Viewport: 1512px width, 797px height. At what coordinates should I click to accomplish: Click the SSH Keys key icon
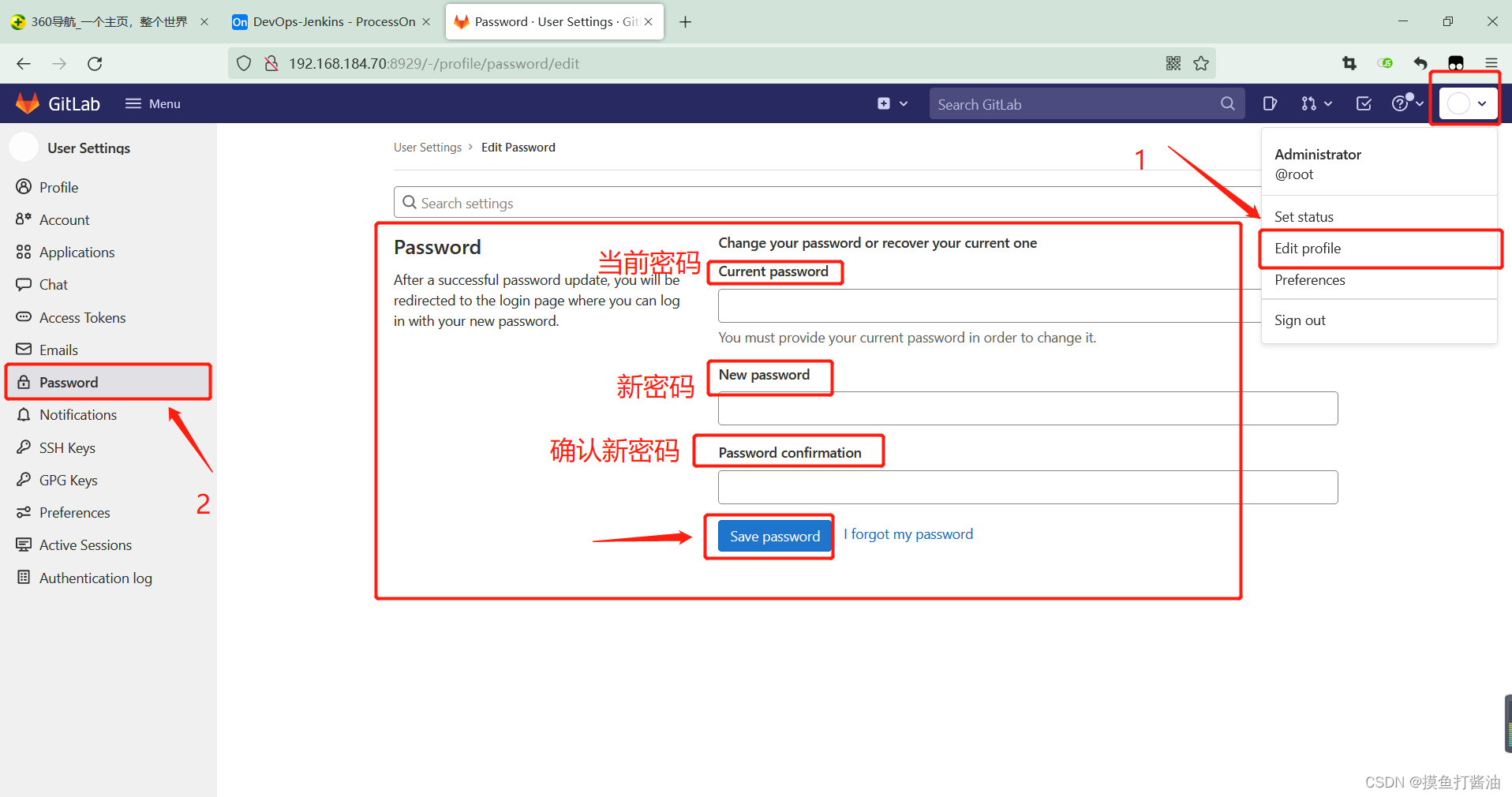[24, 447]
